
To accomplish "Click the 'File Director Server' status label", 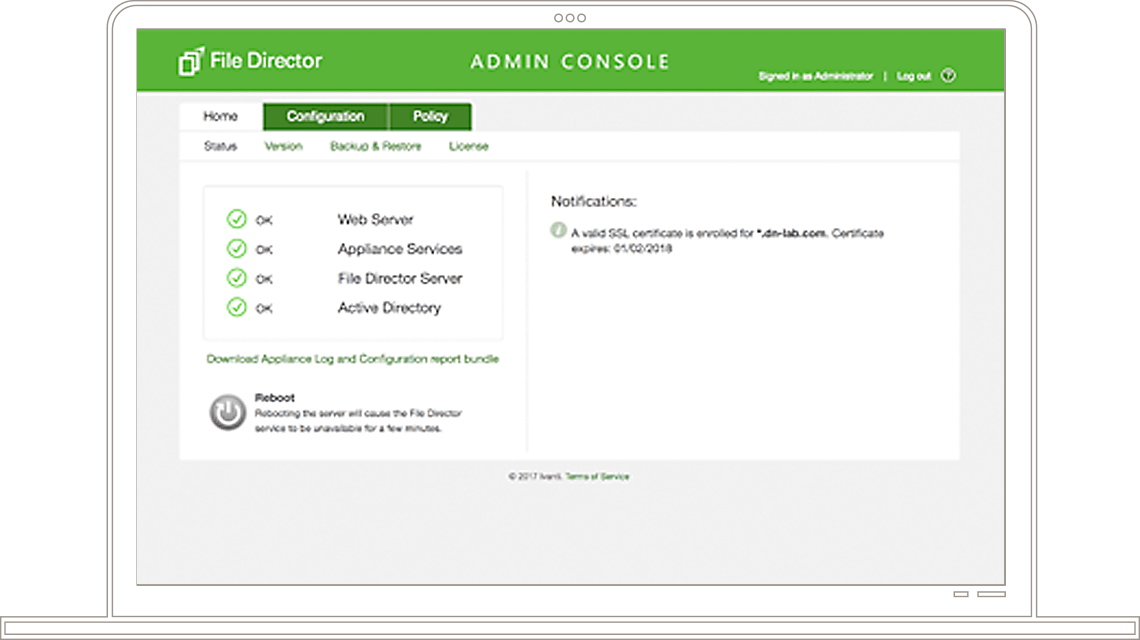I will (400, 279).
